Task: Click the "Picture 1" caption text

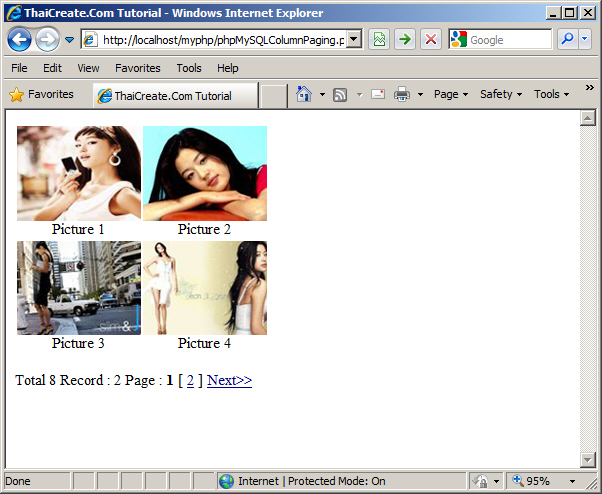Action: coord(78,229)
